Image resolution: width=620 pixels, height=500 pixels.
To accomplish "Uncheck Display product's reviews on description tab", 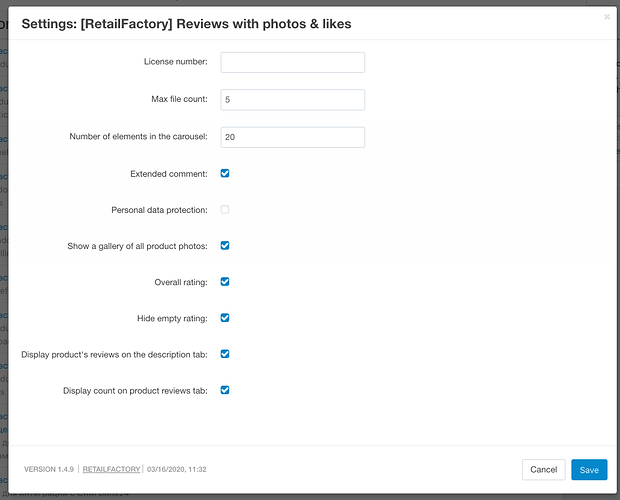I will [x=225, y=354].
